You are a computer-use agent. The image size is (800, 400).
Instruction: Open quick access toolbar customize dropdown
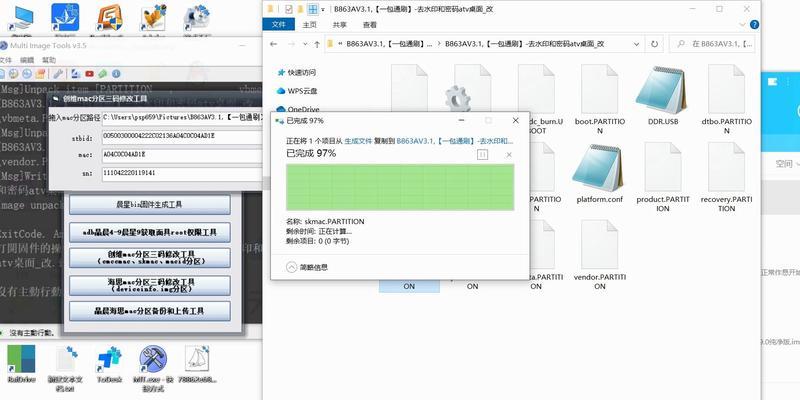click(x=323, y=9)
